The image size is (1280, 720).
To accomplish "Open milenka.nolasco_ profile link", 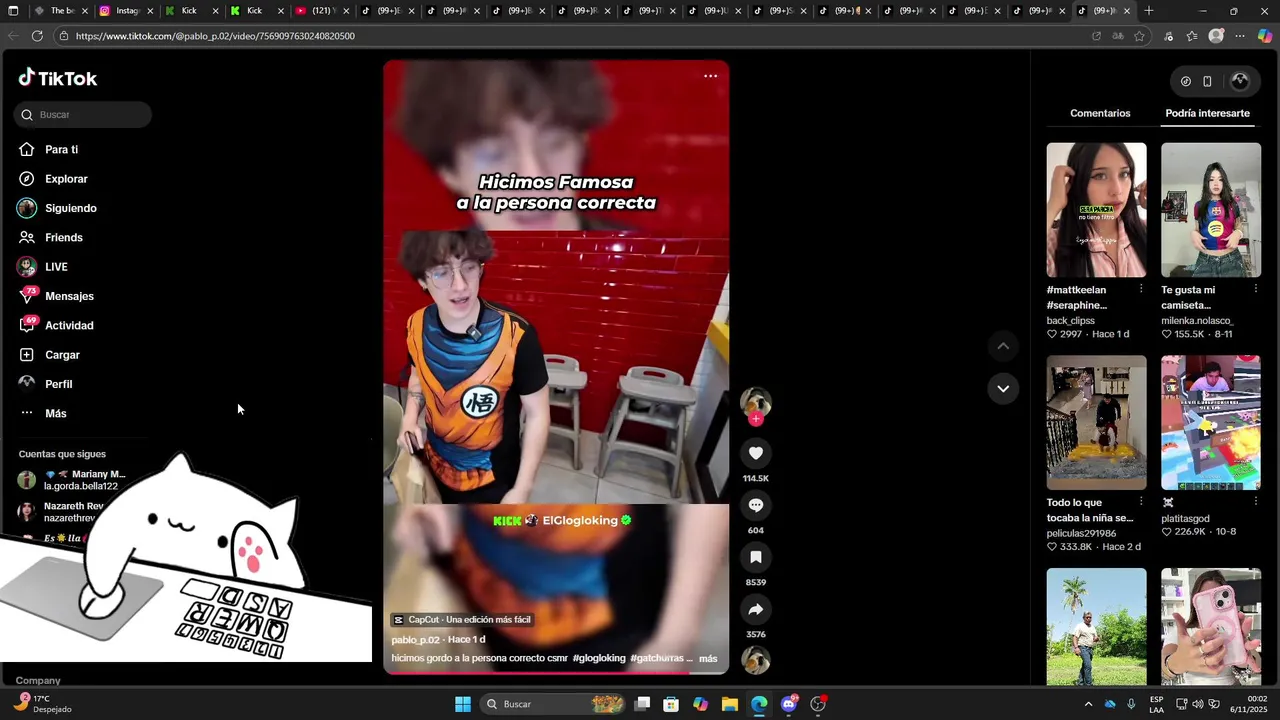I will (x=1197, y=321).
